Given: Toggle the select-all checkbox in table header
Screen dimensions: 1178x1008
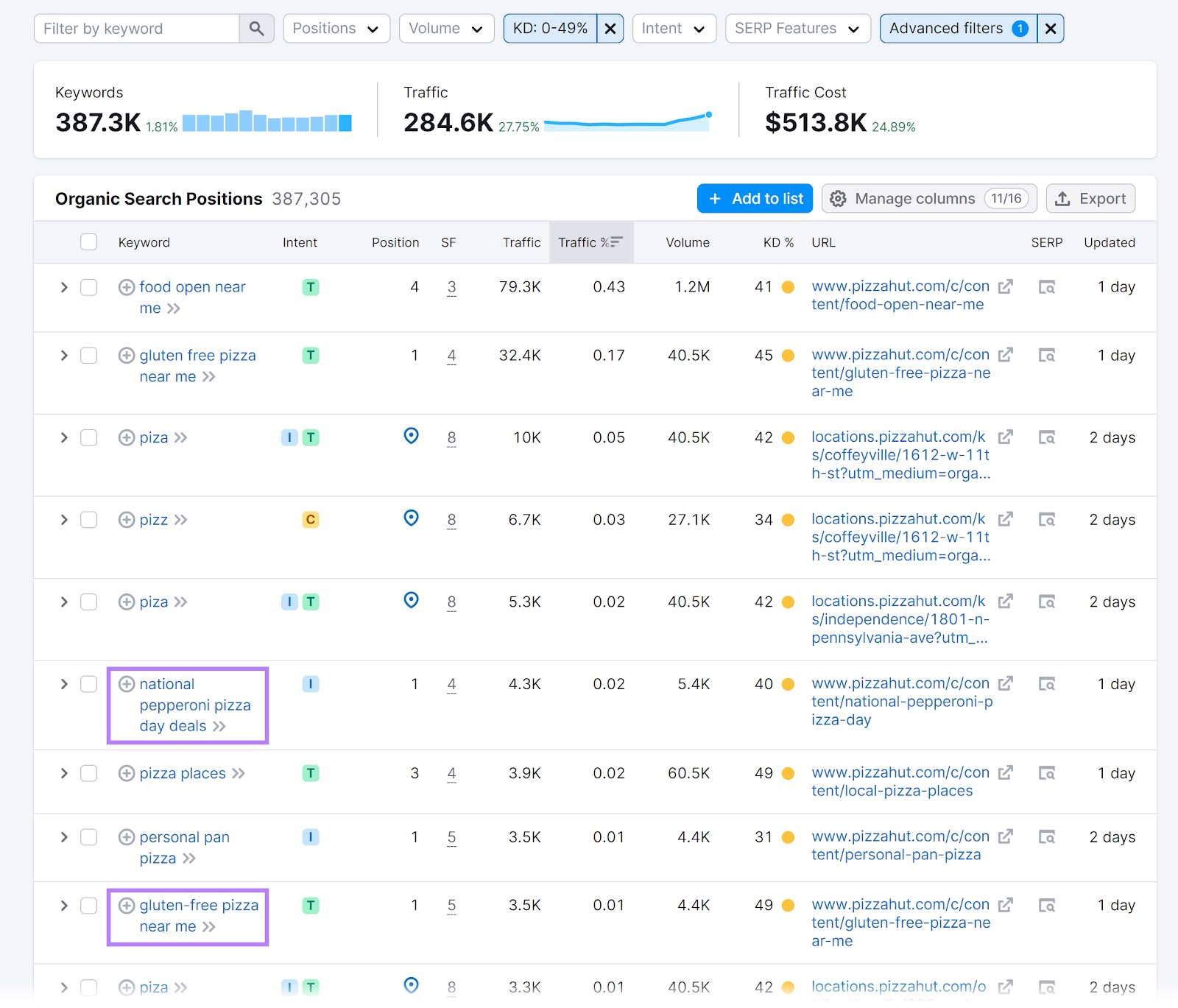Looking at the screenshot, I should pyautogui.click(x=89, y=242).
